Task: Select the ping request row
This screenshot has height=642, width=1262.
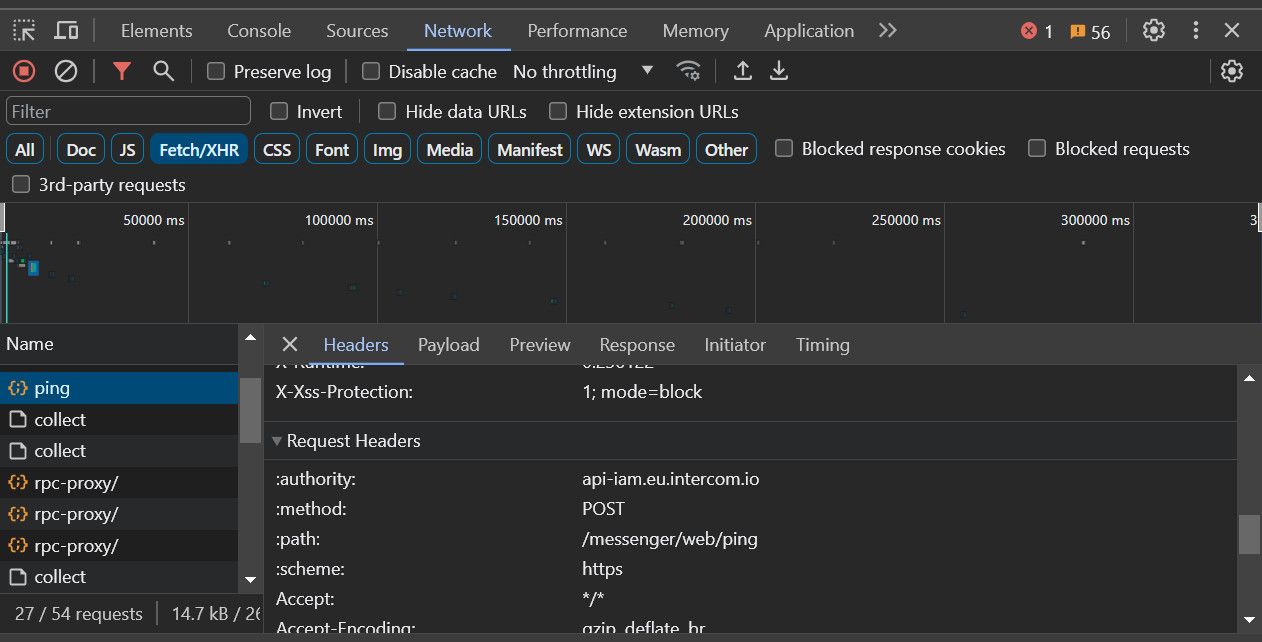Action: coord(119,388)
